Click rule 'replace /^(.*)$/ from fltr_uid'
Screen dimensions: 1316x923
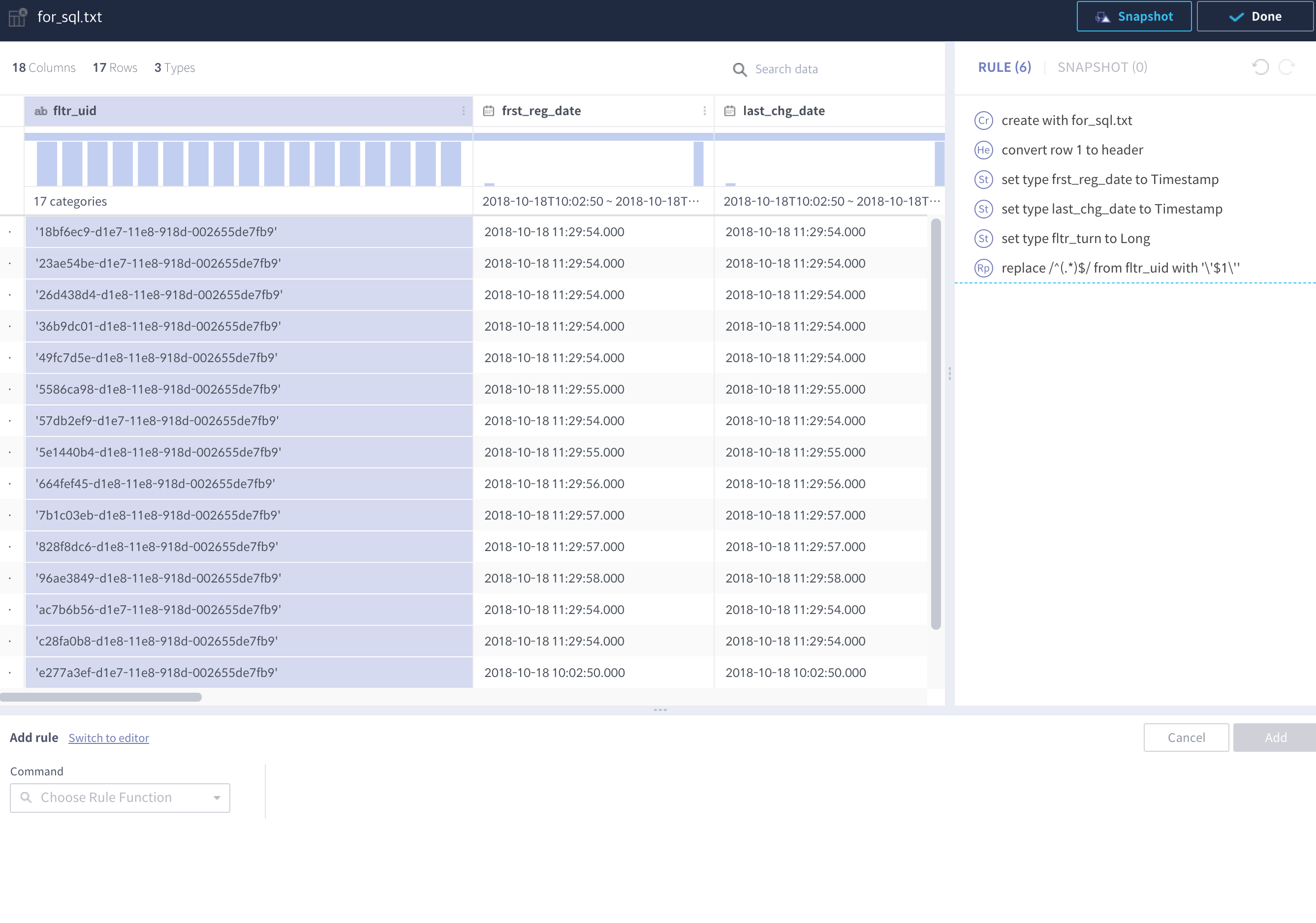(x=1121, y=268)
